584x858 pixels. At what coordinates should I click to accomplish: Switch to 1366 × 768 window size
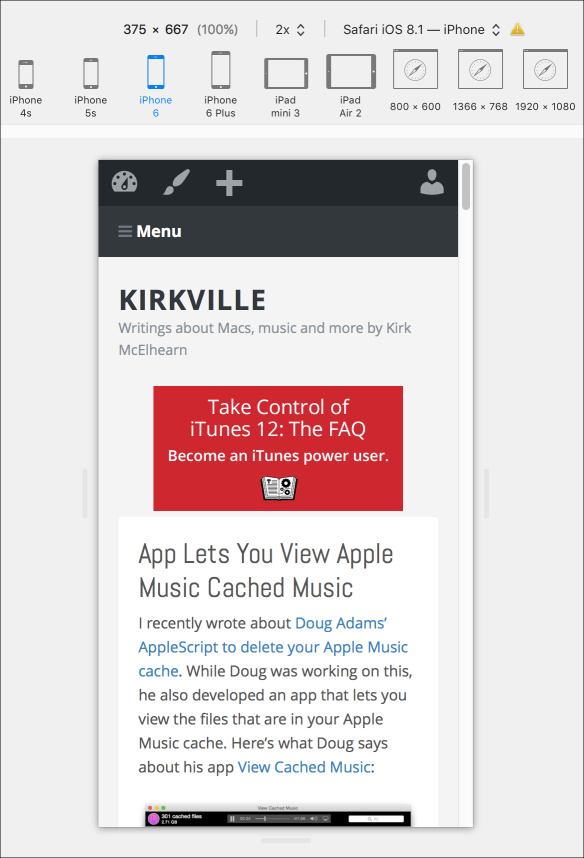pyautogui.click(x=480, y=80)
